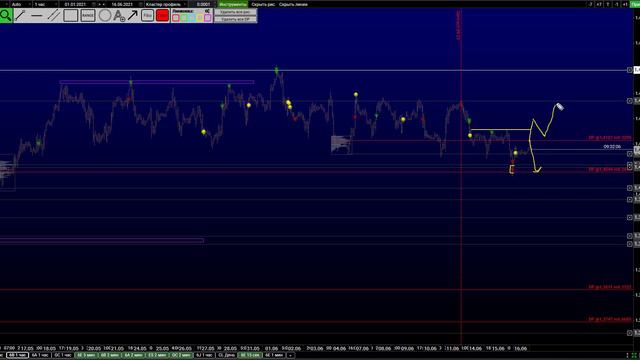Switch to the 6E 5 мин tab
Image resolution: width=640 pixels, height=360 pixels.
click(86, 355)
